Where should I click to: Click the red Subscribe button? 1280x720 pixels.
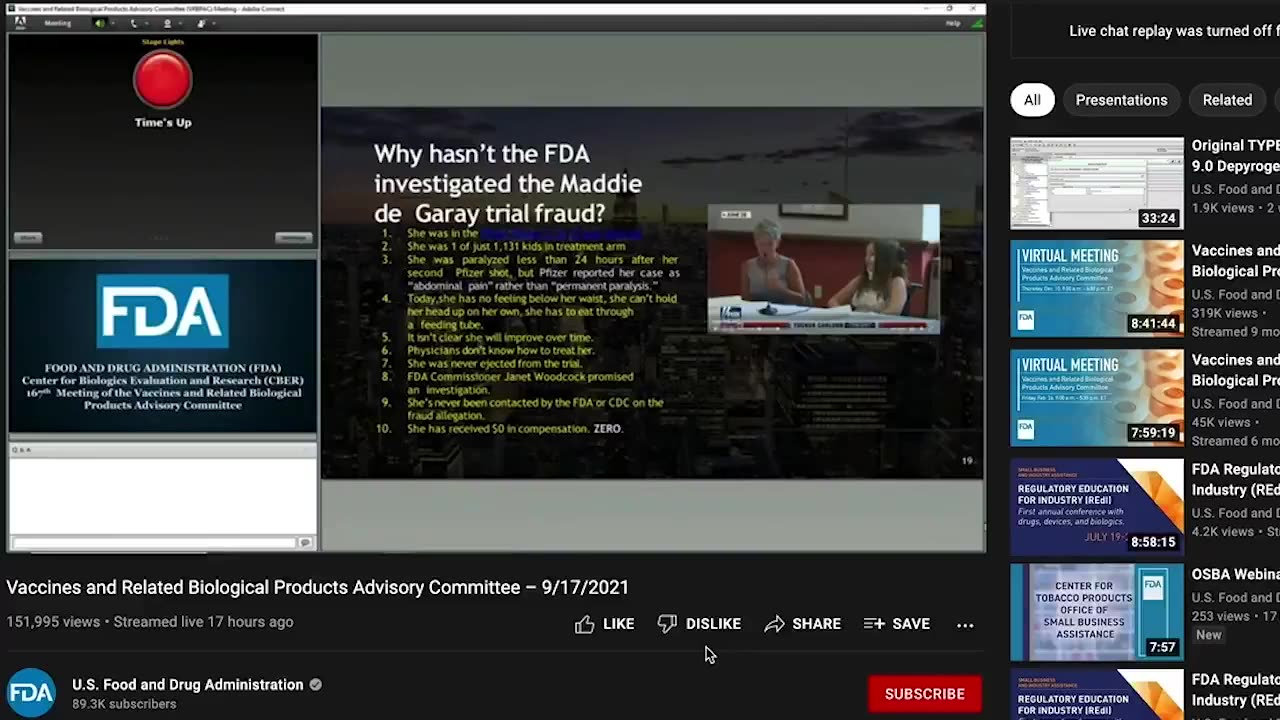pos(924,694)
